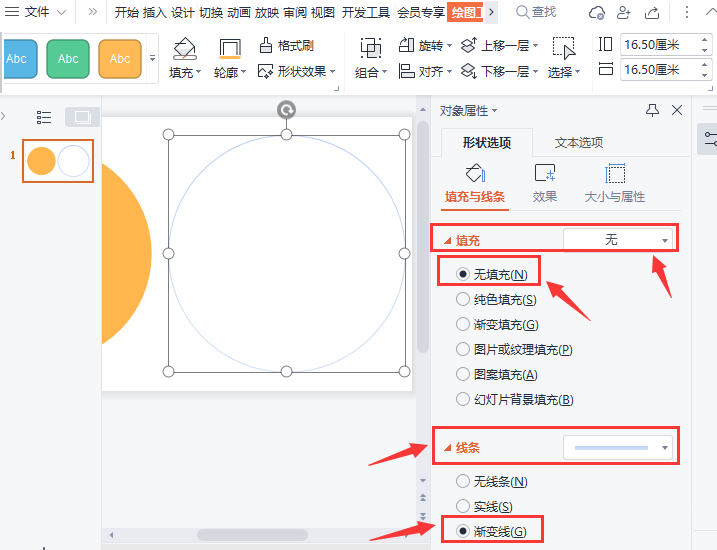The image size is (717, 550).
Task: Click the 组合 group icon
Action: pos(370,48)
